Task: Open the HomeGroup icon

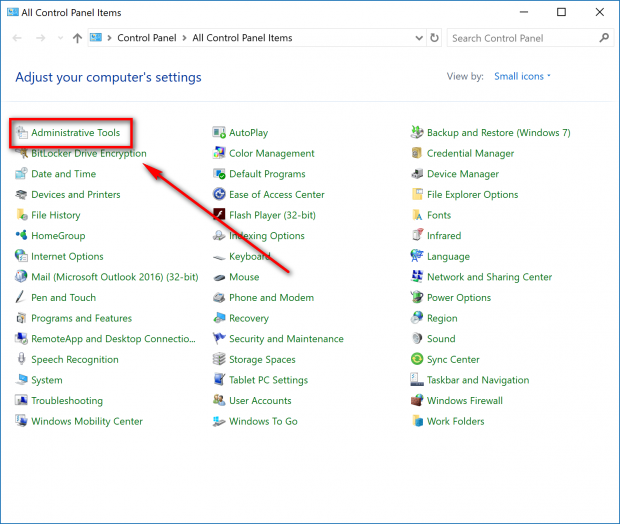Action: click(x=21, y=235)
